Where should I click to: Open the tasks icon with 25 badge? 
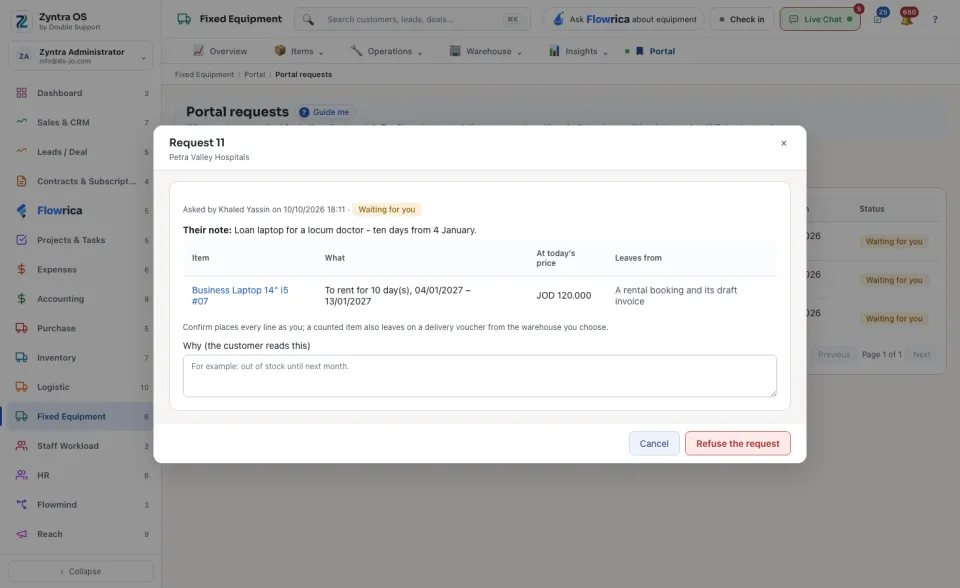point(878,19)
